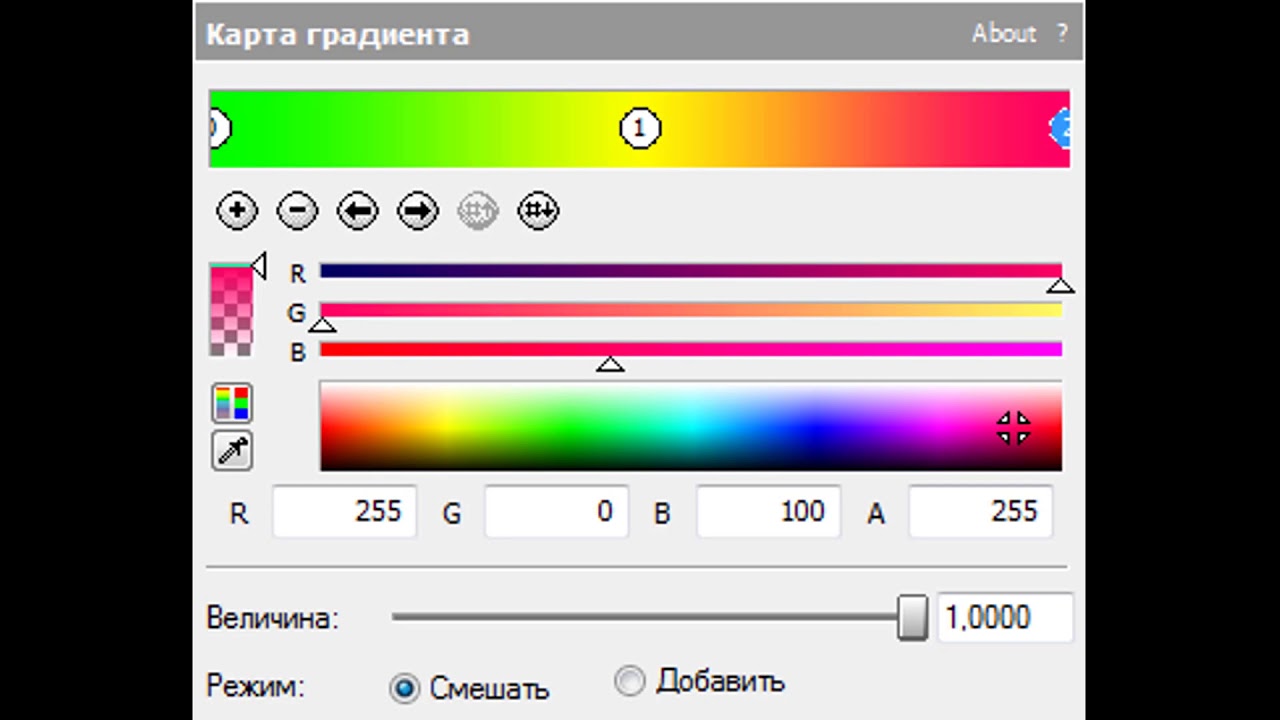Click the A alpha value input field
Image resolution: width=1280 pixels, height=720 pixels.
980,512
